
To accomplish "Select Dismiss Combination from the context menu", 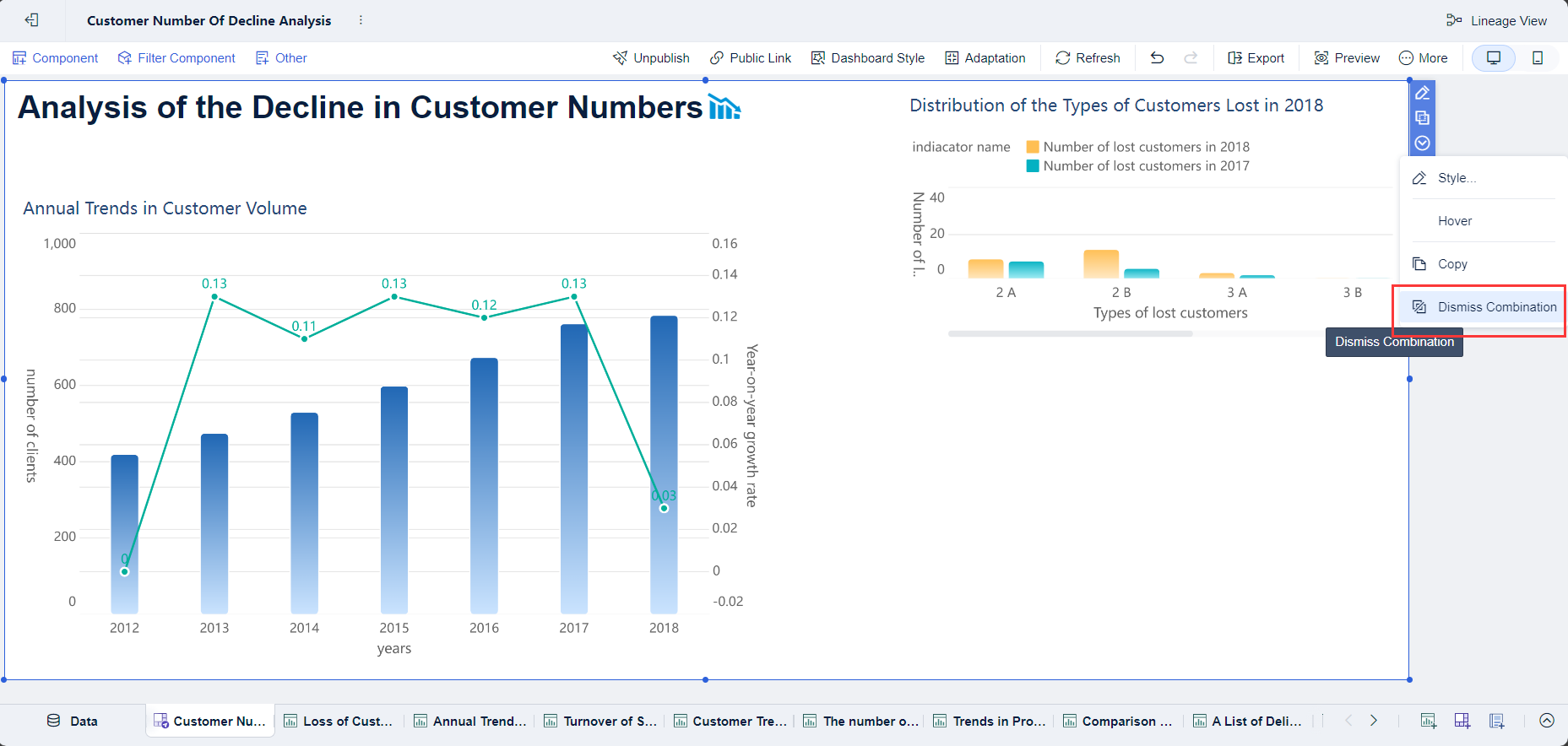I will [x=1484, y=307].
